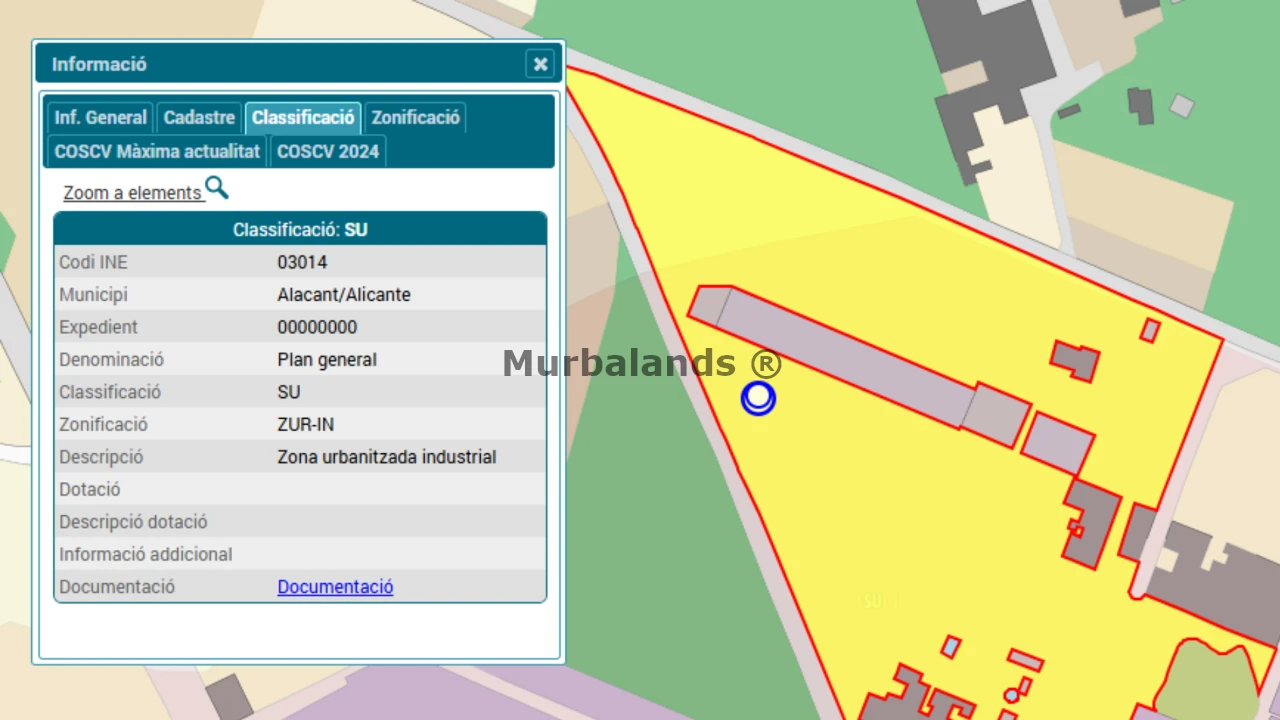Open the COSCV Màxima actualitat tab
Image resolution: width=1280 pixels, height=720 pixels.
coord(157,151)
